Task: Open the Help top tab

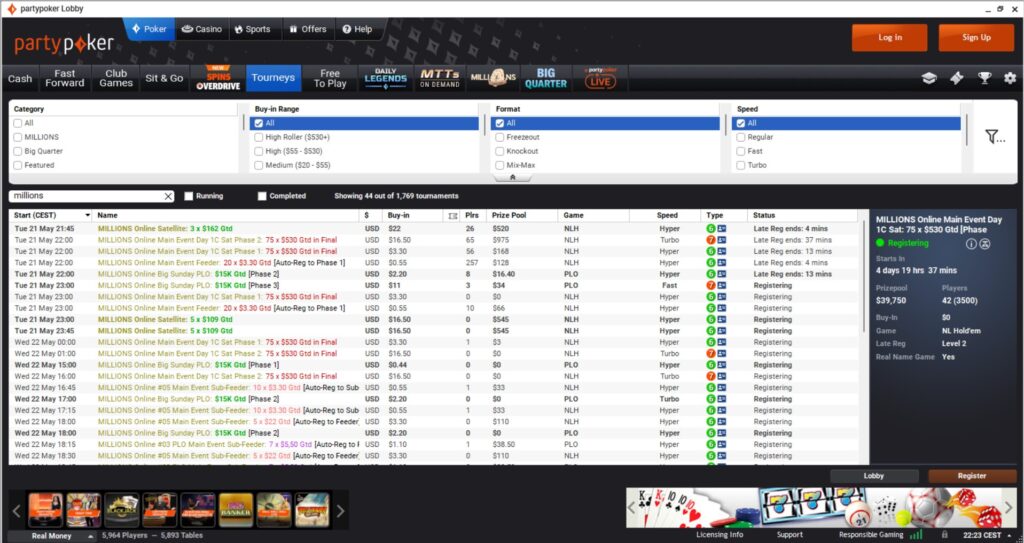Action: click(x=357, y=29)
